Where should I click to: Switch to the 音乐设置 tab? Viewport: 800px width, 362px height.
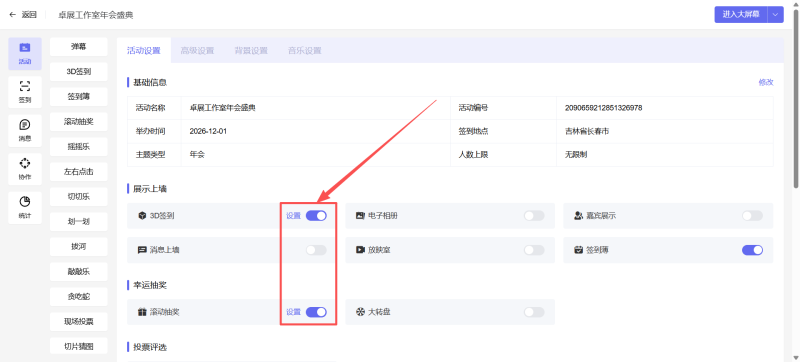(x=305, y=50)
